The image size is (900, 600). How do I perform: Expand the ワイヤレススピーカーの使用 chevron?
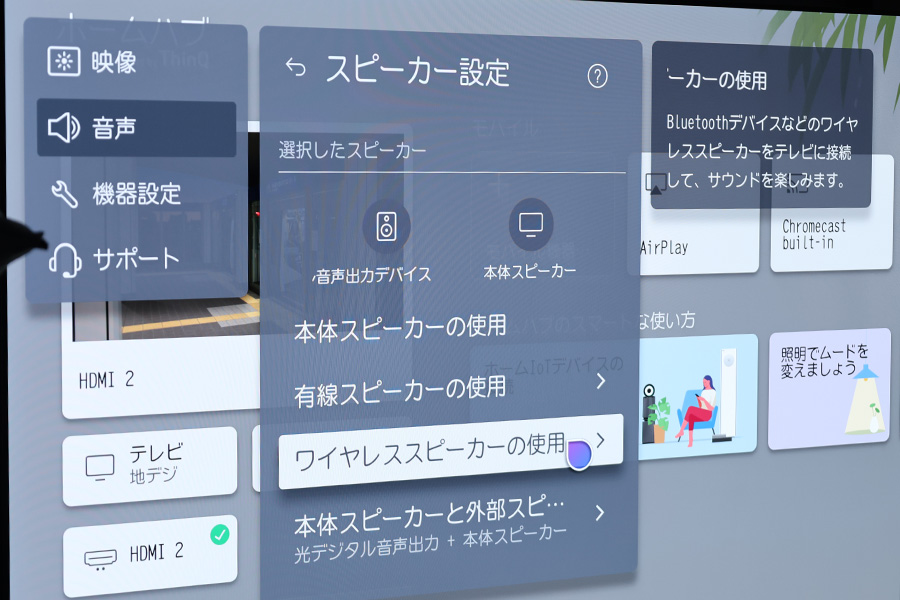pyautogui.click(x=600, y=440)
